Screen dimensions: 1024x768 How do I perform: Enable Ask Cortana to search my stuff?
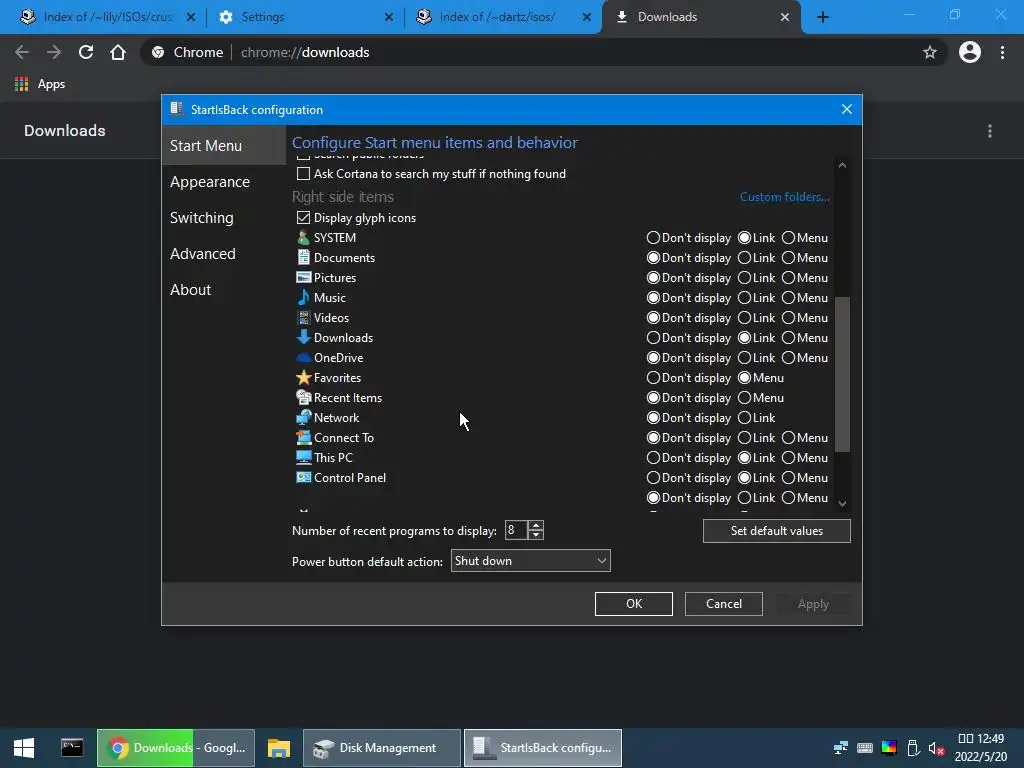[x=303, y=174]
